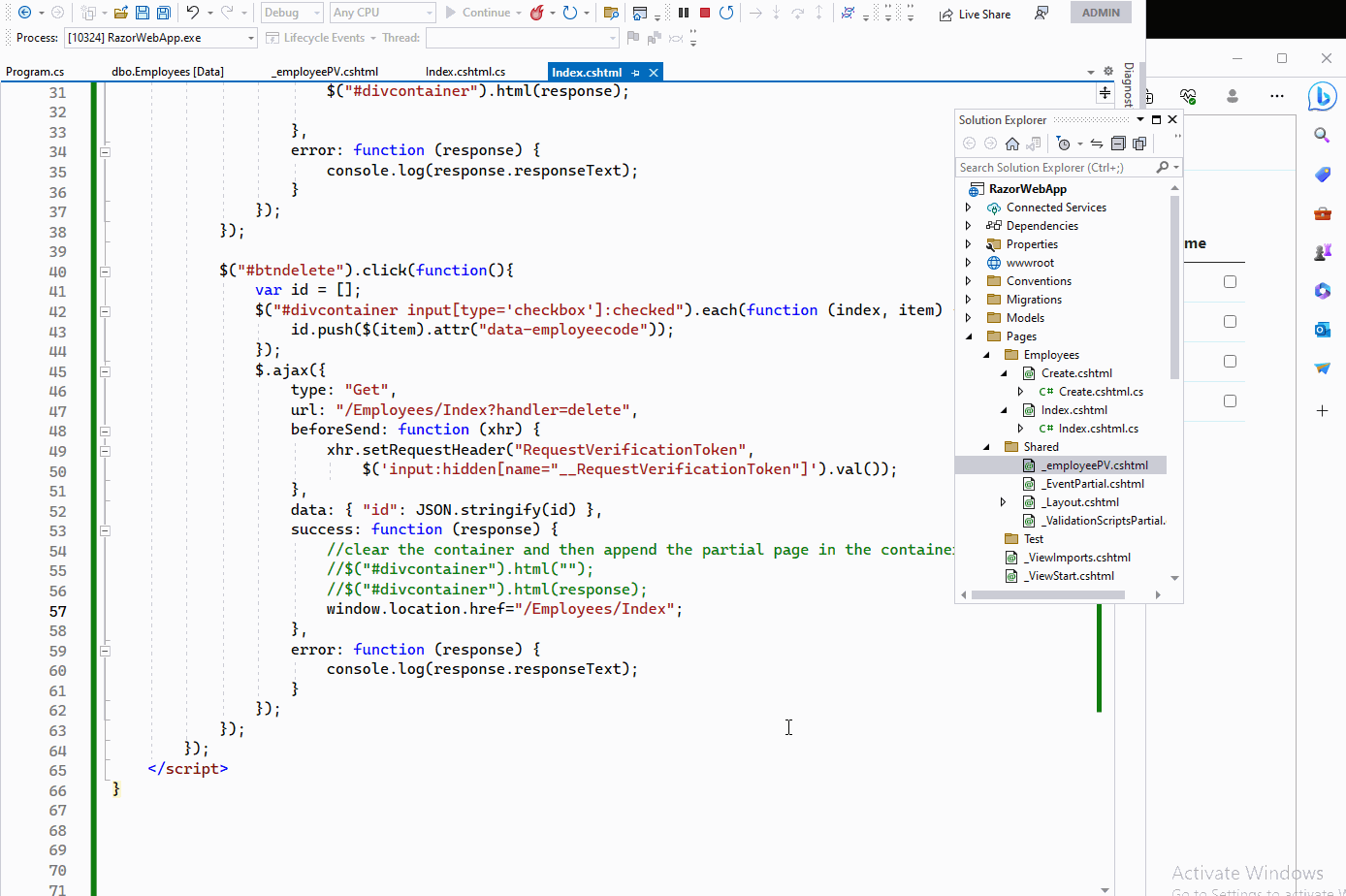Click the Save All double floppy icon
Viewport: 1346px width, 896px height.
[x=163, y=13]
